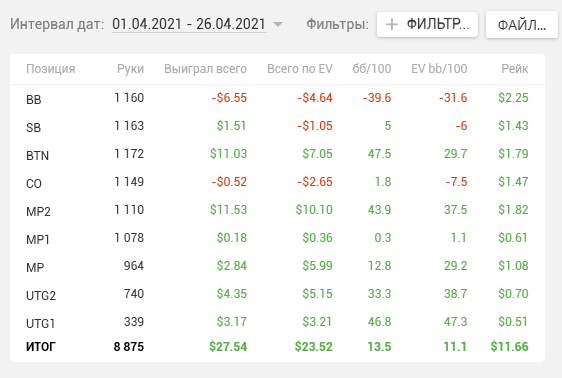Sort by EV bb/100 column header

(439, 69)
